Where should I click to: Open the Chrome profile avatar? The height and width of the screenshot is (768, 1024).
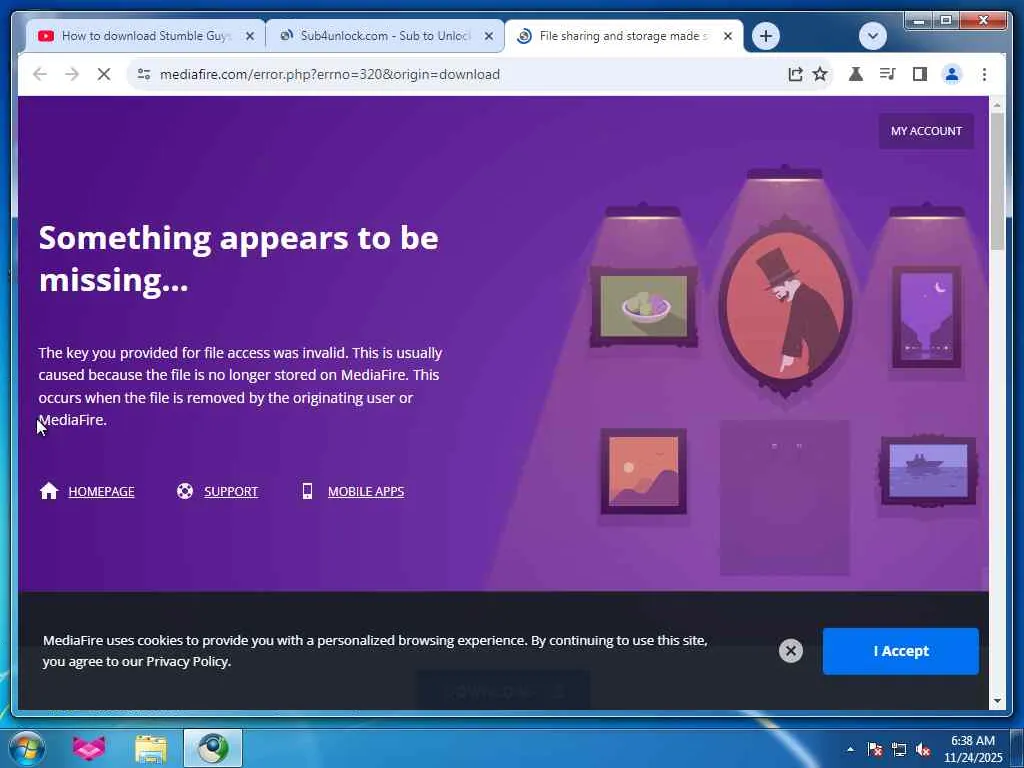tap(952, 74)
